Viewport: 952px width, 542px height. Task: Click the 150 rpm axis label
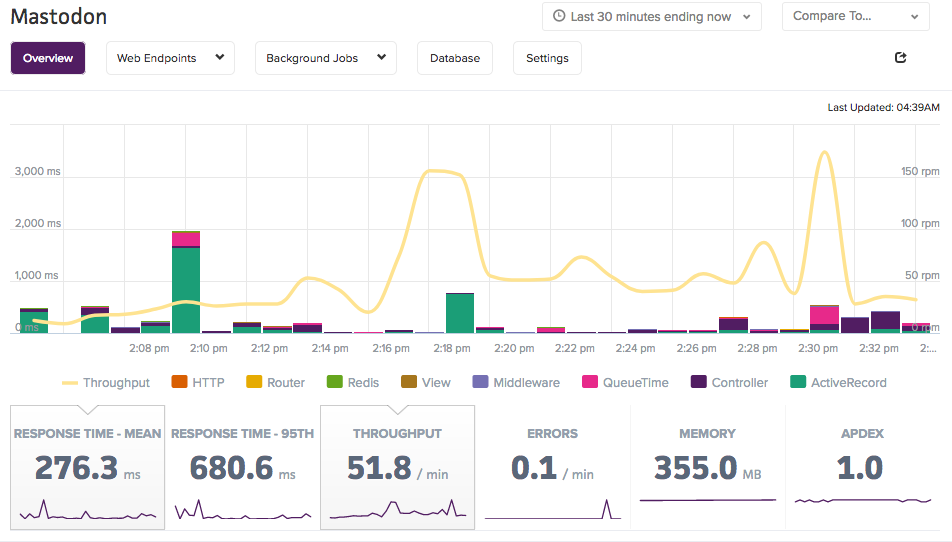920,171
